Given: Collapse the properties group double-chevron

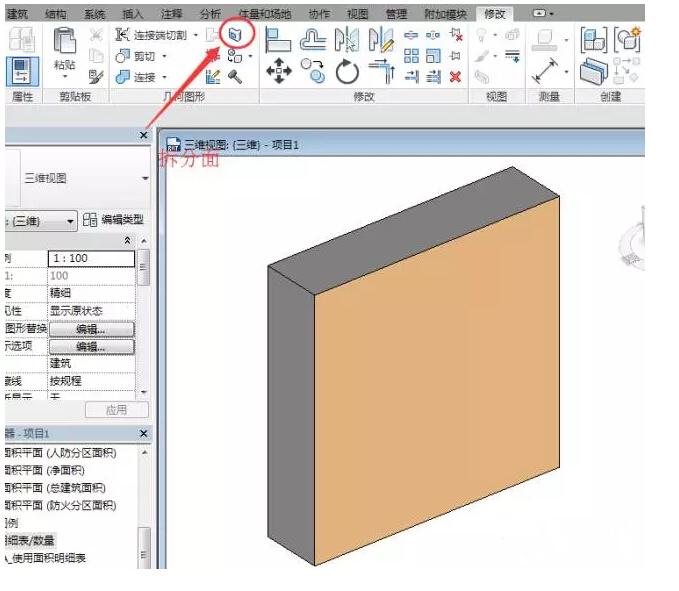Looking at the screenshot, I should coord(127,241).
